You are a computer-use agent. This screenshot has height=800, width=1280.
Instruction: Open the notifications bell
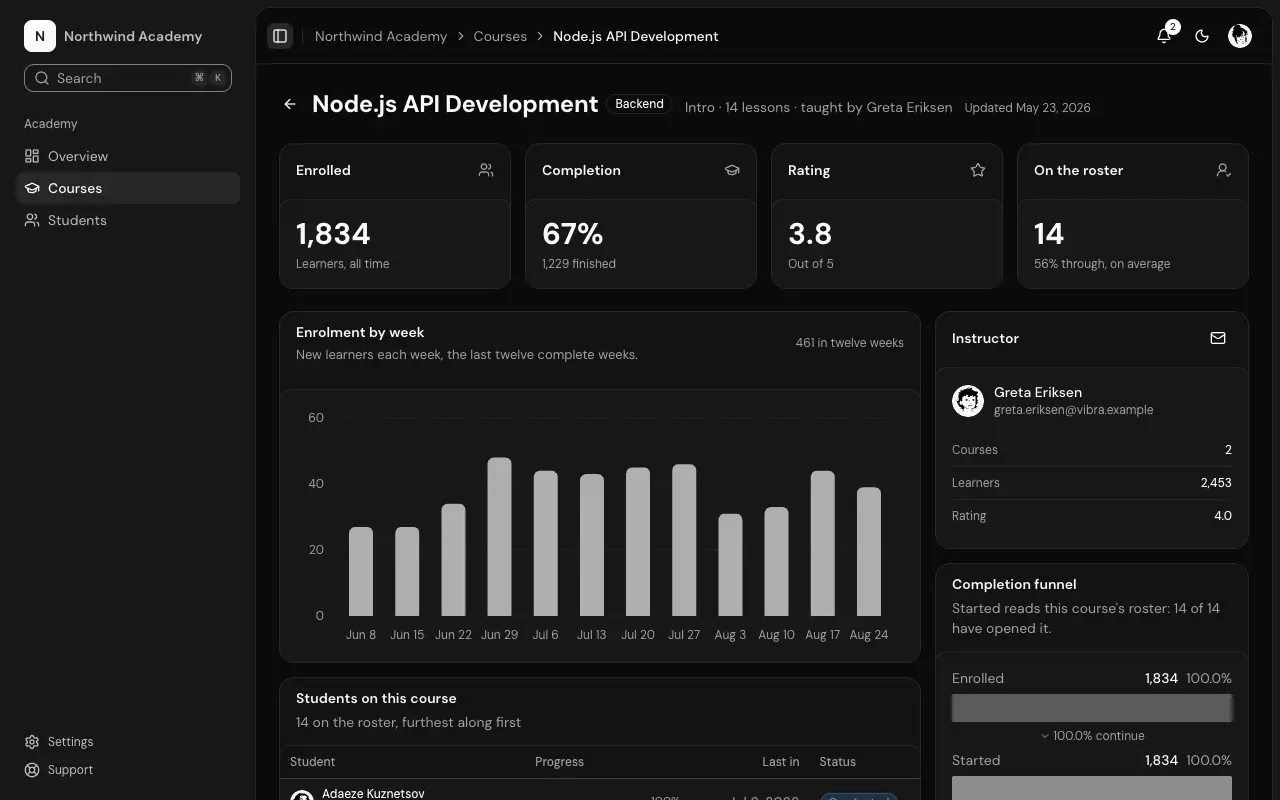click(x=1164, y=36)
